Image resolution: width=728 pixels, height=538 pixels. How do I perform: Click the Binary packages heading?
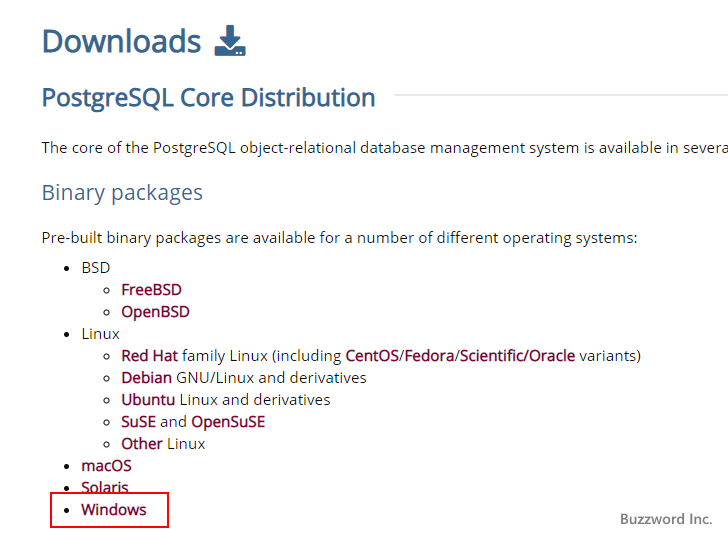pyautogui.click(x=122, y=193)
